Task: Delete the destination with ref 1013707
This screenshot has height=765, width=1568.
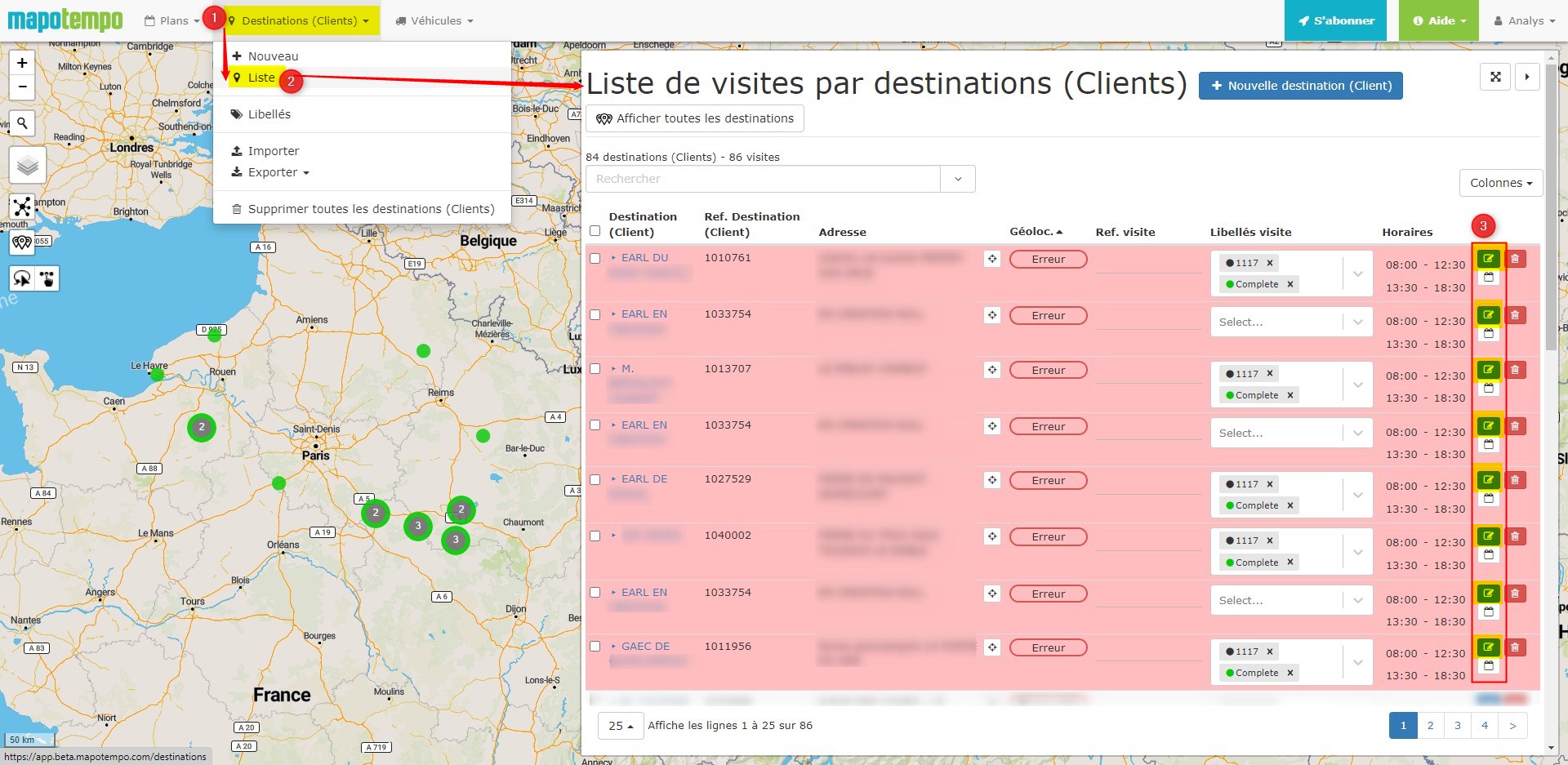Action: click(1515, 370)
